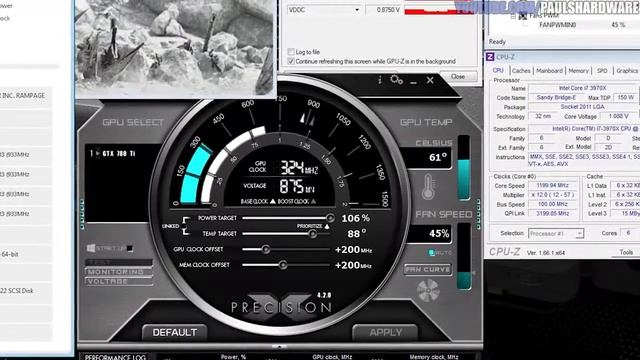
Task: Click the fan speed vertical bar
Action: (464, 257)
